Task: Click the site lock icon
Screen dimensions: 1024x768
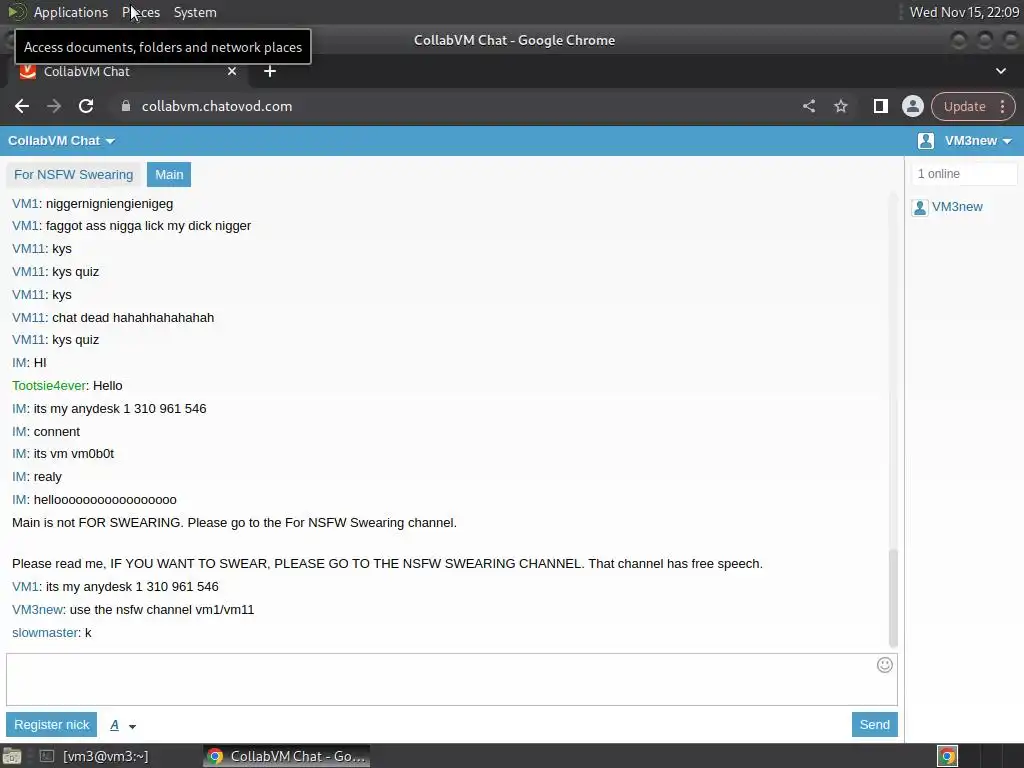Action: 126,106
